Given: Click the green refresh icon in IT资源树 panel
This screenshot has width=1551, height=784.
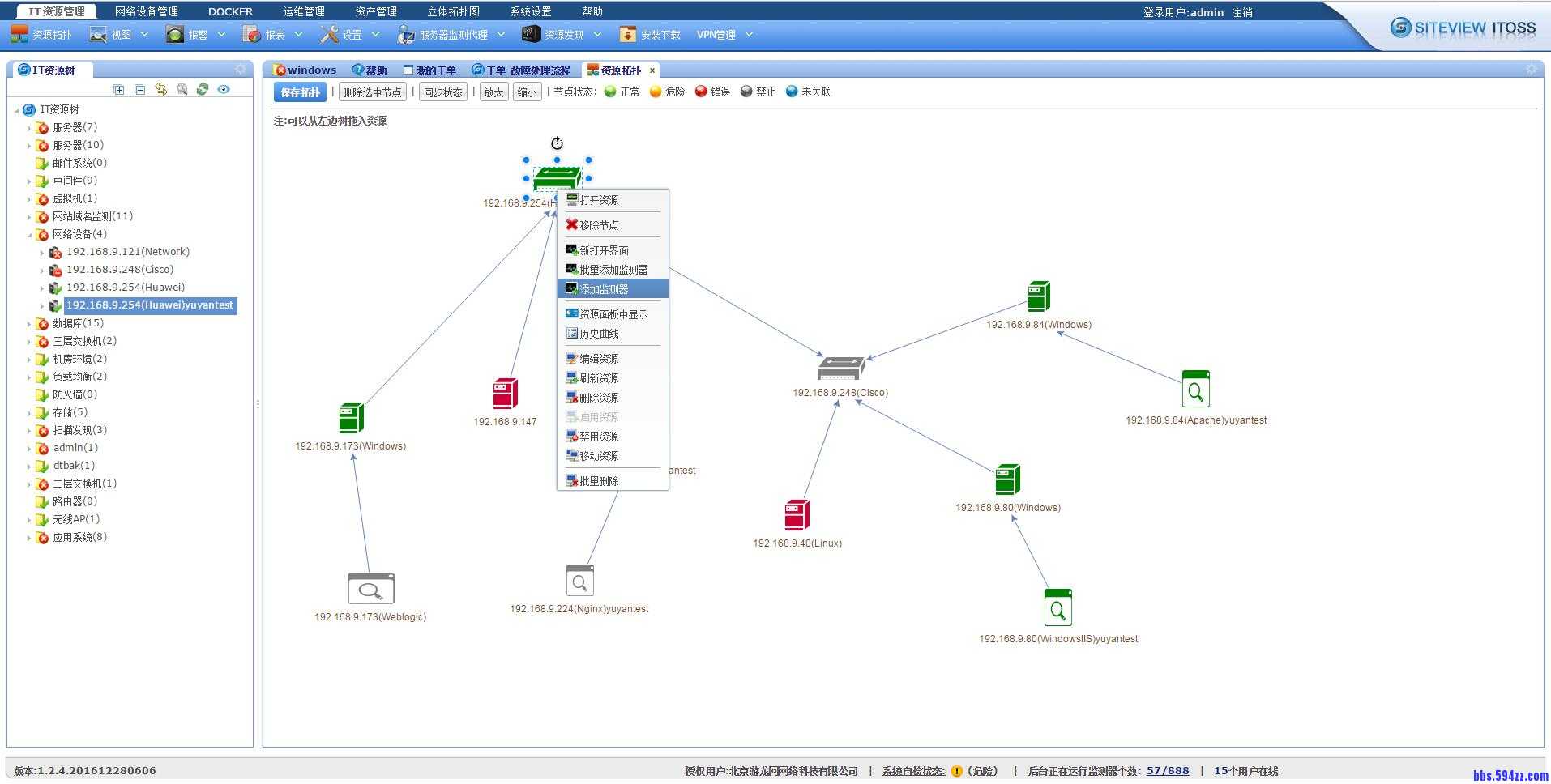Looking at the screenshot, I should pos(203,89).
